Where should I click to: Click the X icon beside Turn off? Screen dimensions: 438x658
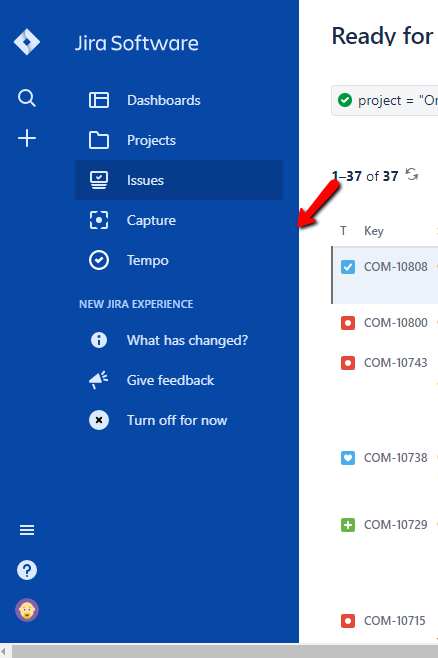click(99, 420)
